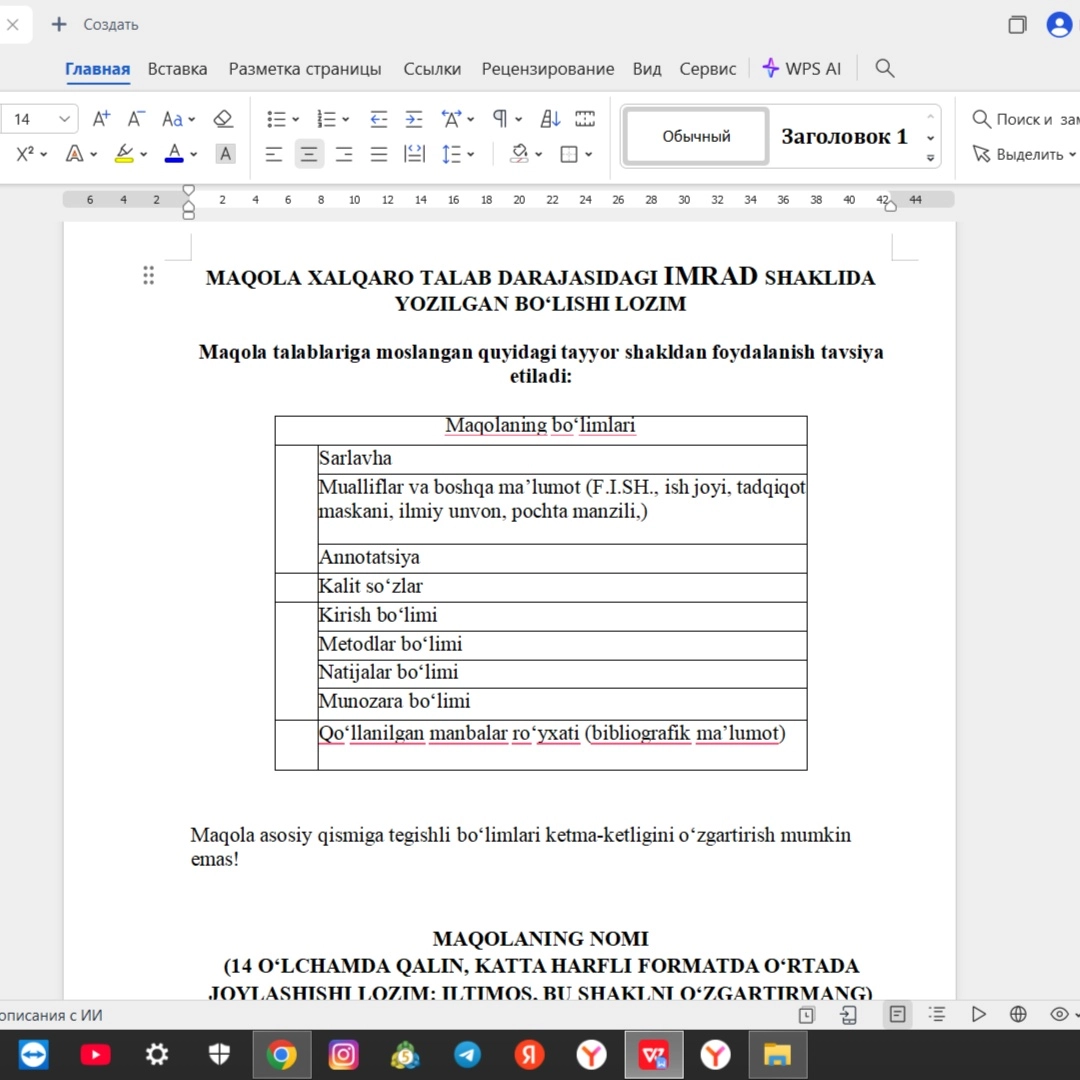The image size is (1080, 1080).
Task: Click the clear formatting eraser icon
Action: [224, 119]
